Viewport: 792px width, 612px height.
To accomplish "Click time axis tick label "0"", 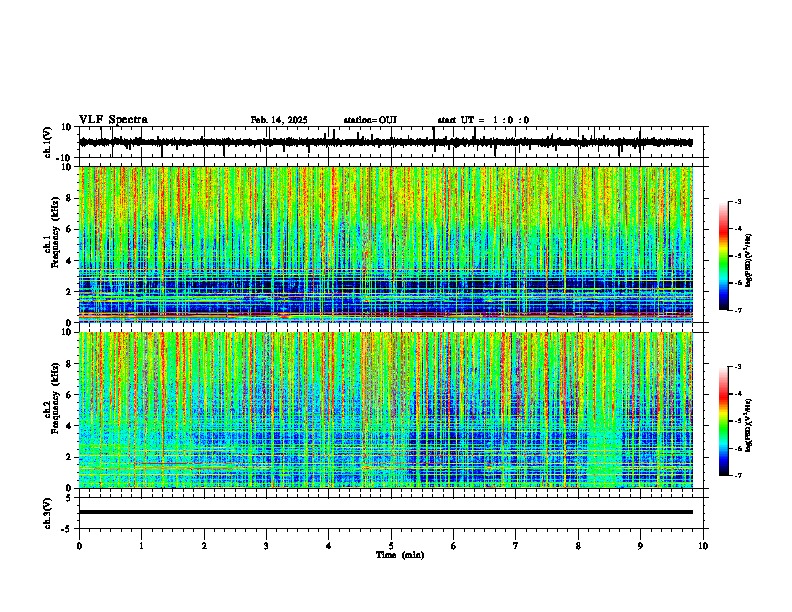I will pos(79,546).
